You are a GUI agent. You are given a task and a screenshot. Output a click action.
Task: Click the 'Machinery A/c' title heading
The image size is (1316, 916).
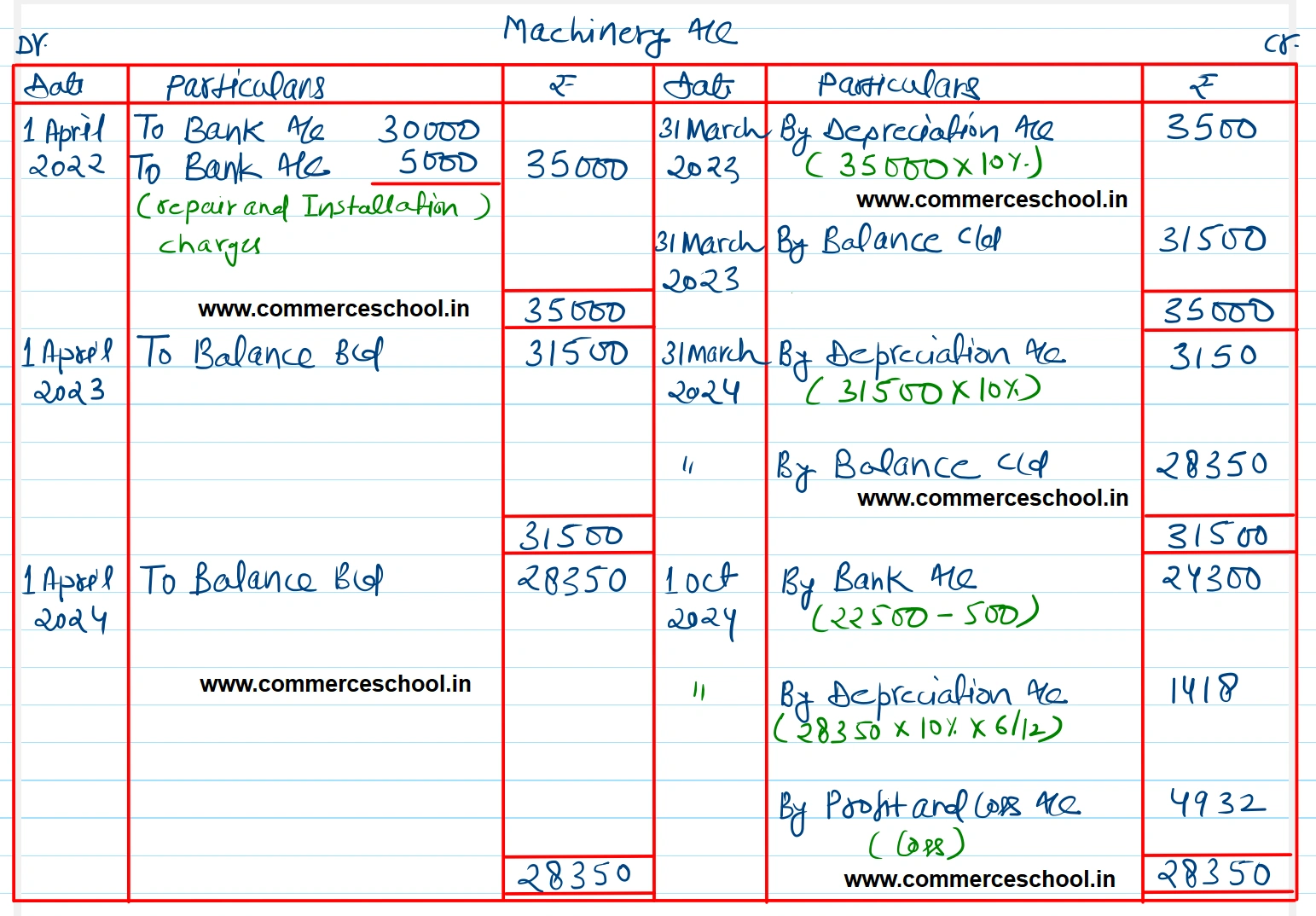(618, 34)
